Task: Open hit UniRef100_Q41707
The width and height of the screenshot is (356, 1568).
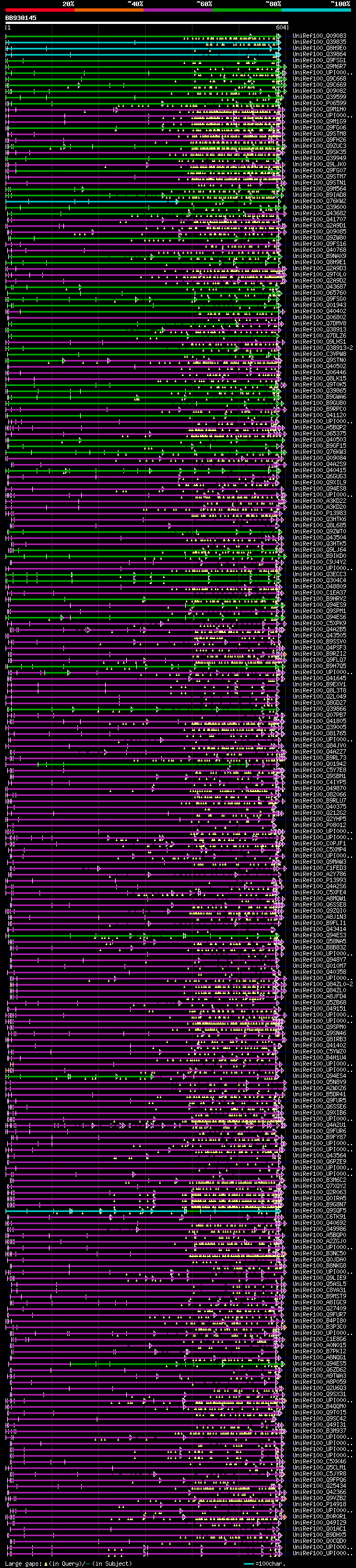Action: point(319,219)
